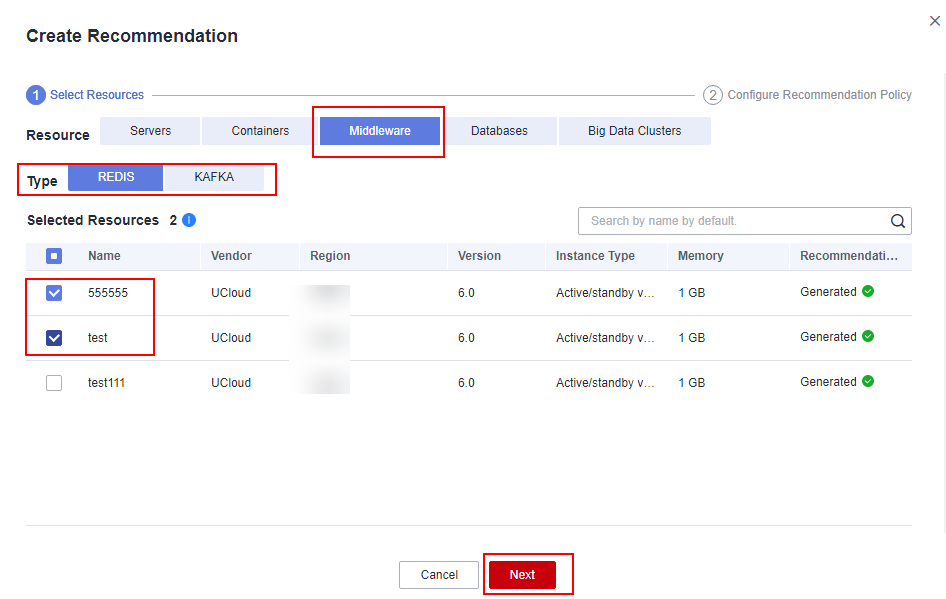Click the Selected Resources info icon
This screenshot has width=946, height=599.
tap(189, 220)
